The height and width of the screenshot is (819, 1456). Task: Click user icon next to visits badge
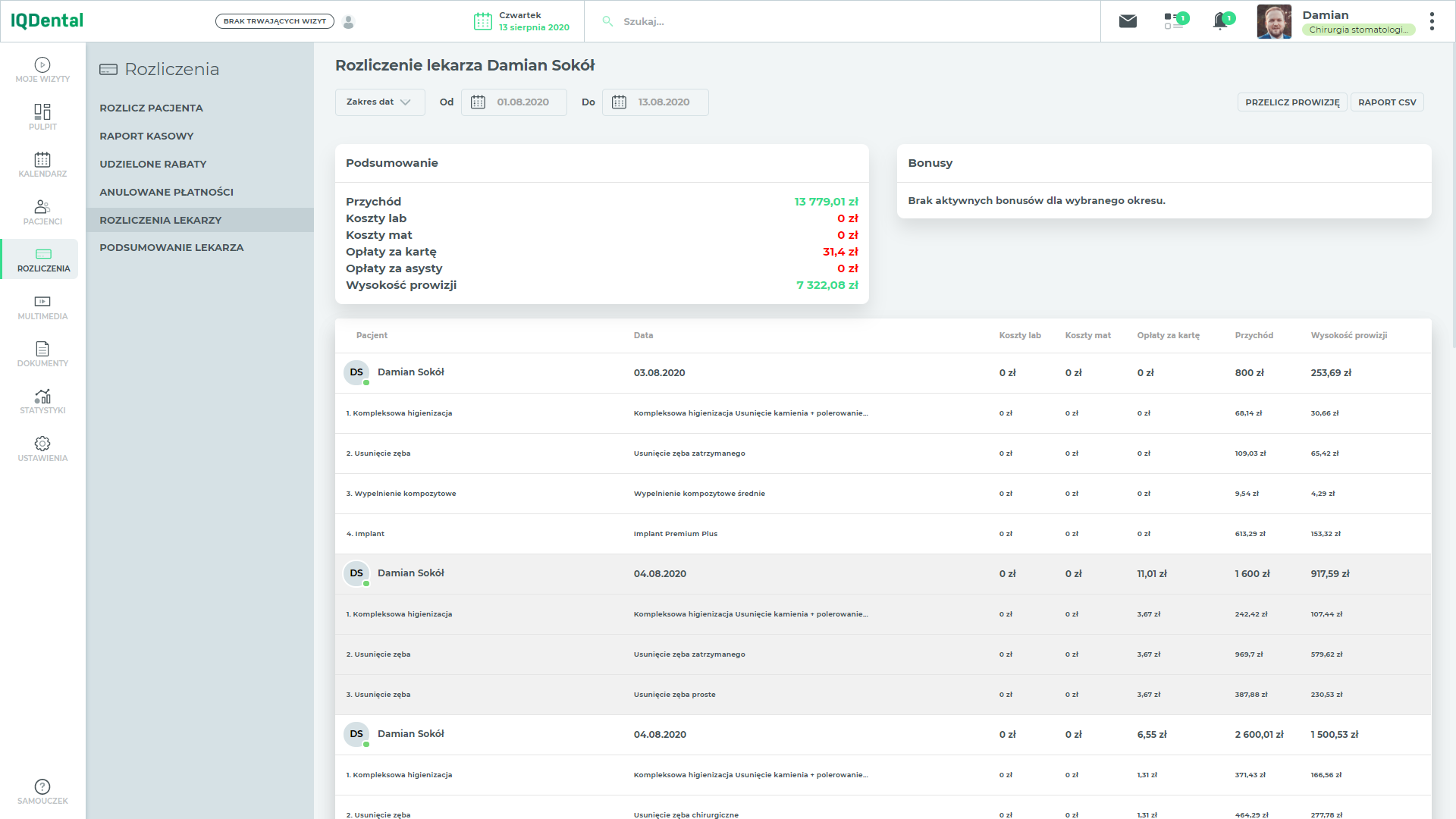click(x=349, y=21)
